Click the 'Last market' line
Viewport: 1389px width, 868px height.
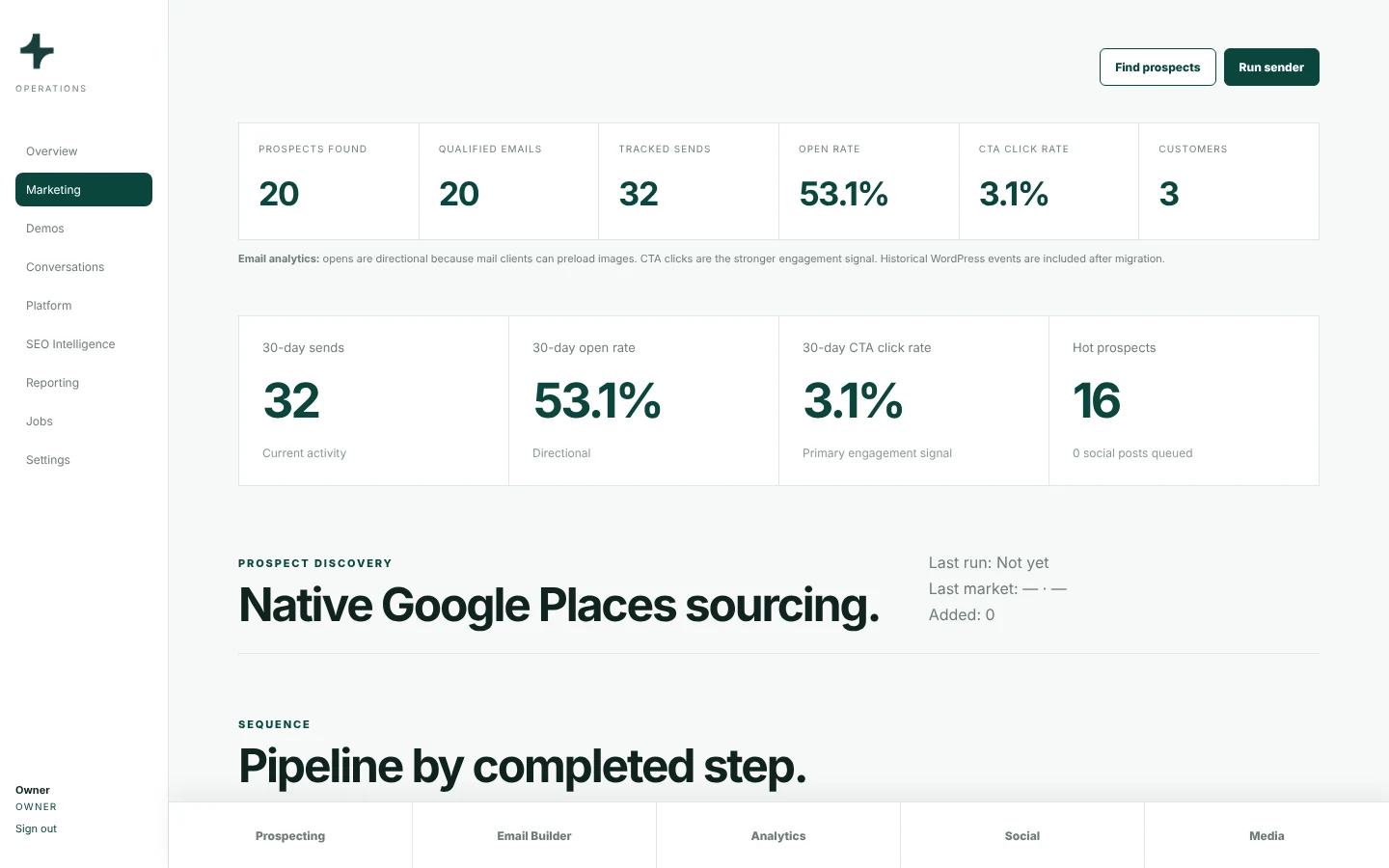(997, 589)
